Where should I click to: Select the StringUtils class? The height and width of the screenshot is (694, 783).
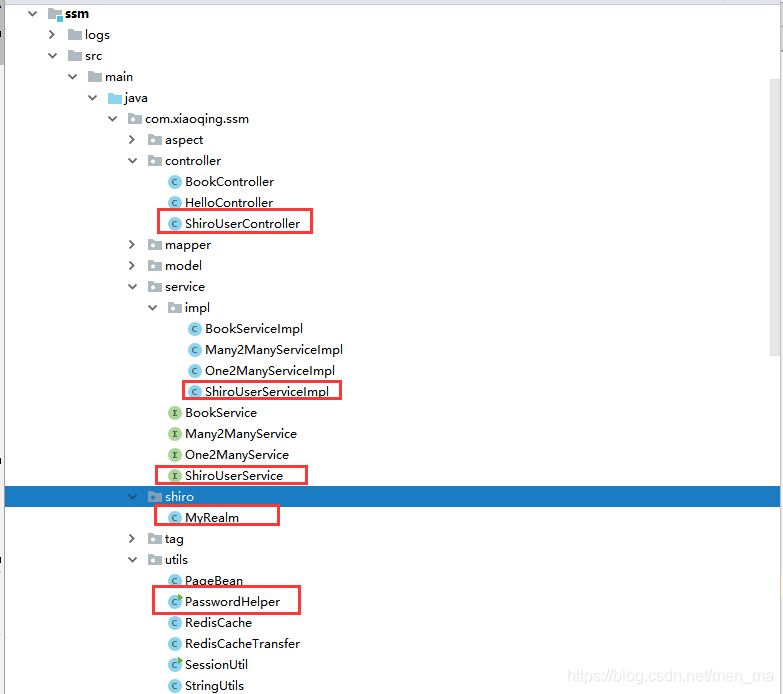click(214, 685)
